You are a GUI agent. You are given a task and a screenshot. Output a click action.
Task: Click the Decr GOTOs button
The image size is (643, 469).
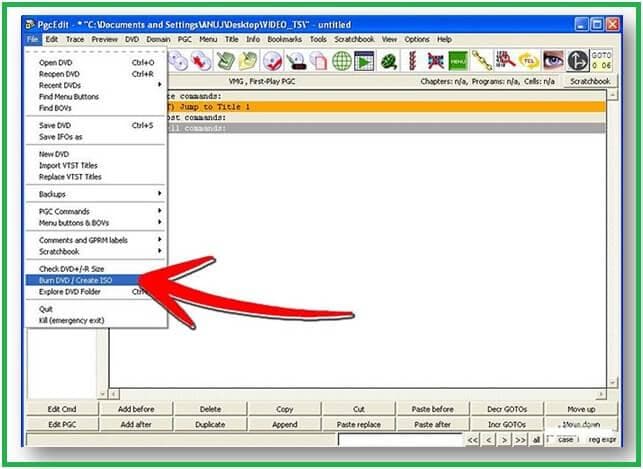pos(507,409)
